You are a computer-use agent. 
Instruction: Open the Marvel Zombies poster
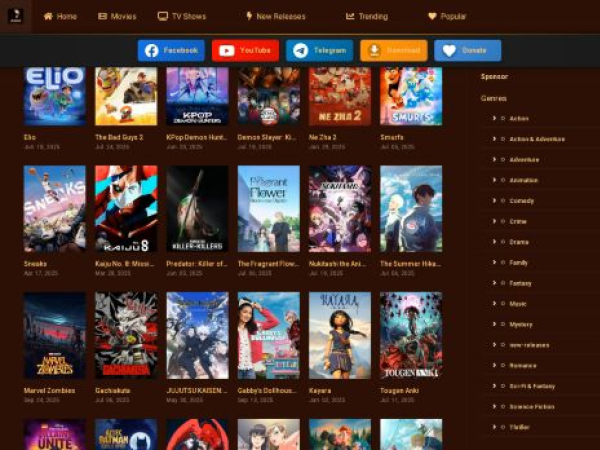tap(54, 335)
